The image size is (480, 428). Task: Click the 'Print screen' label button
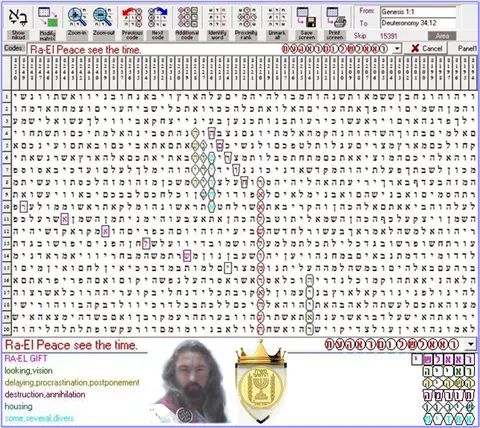pyautogui.click(x=336, y=35)
